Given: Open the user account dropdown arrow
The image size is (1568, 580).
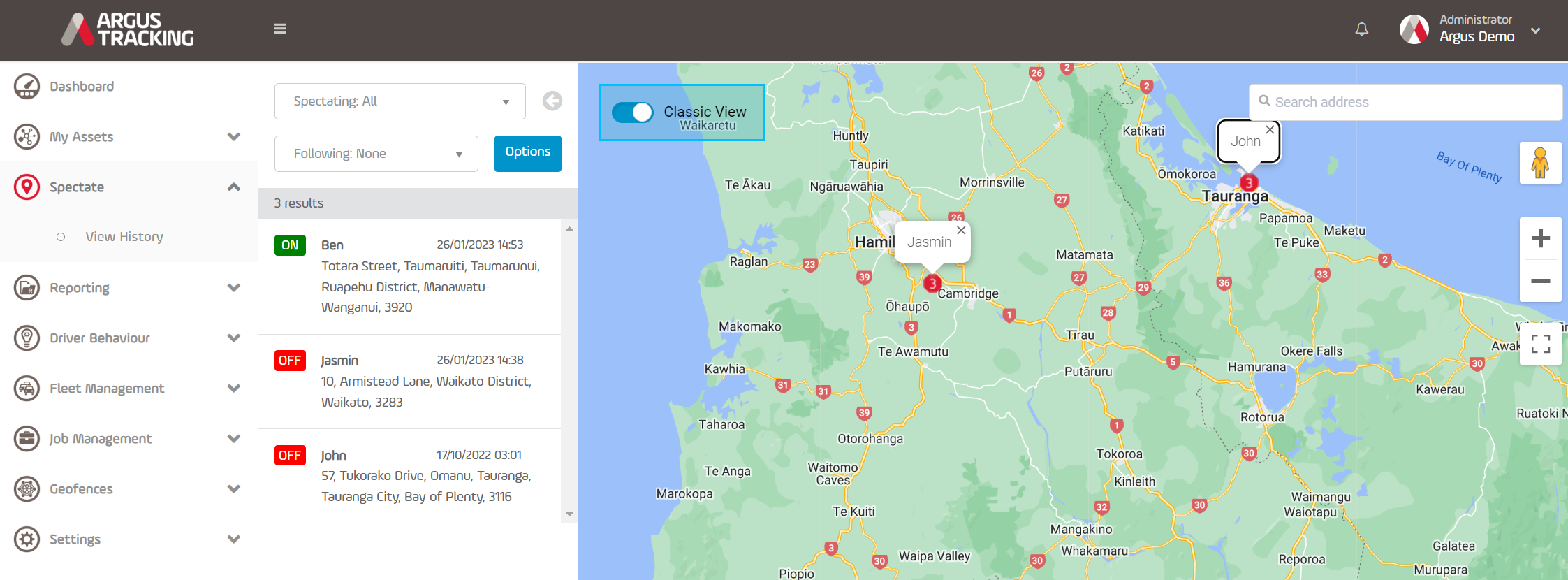Looking at the screenshot, I should click(1536, 30).
